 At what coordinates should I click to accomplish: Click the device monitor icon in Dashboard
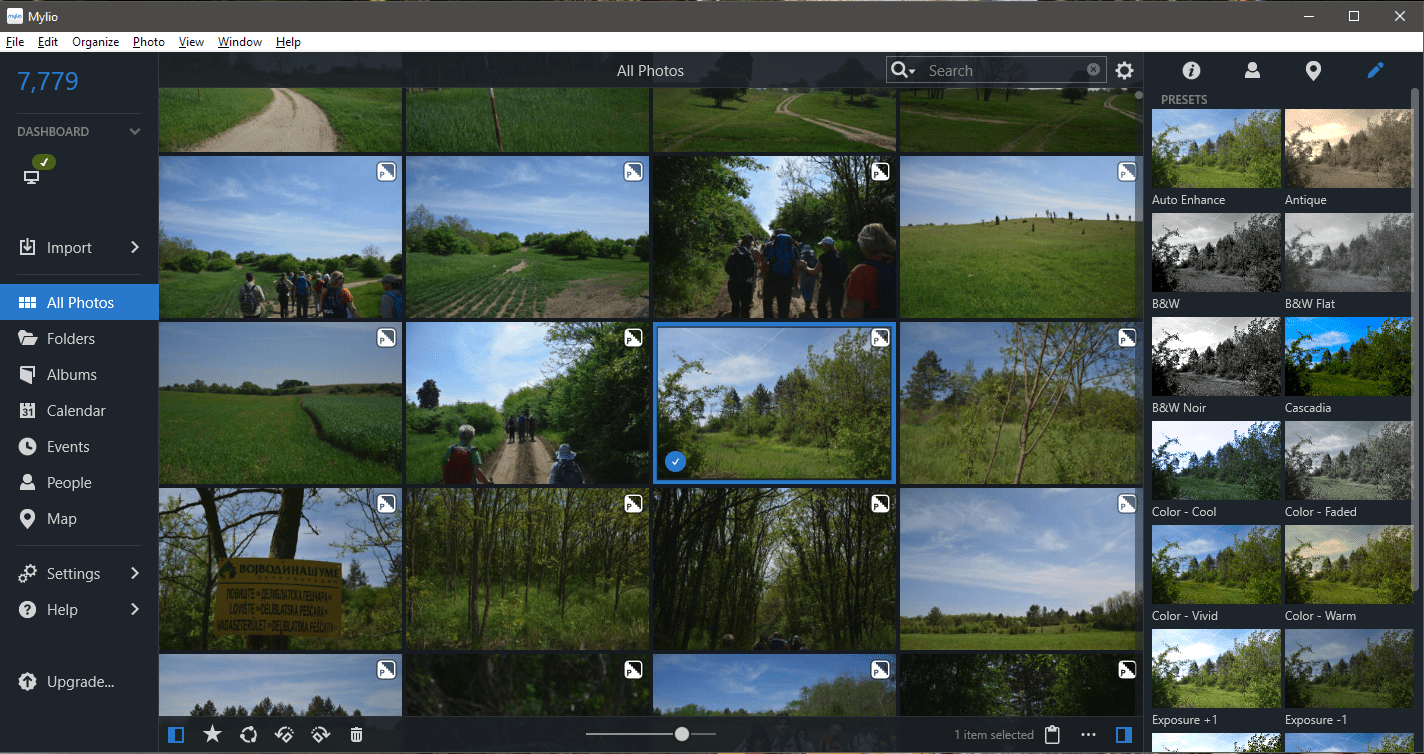pos(31,177)
